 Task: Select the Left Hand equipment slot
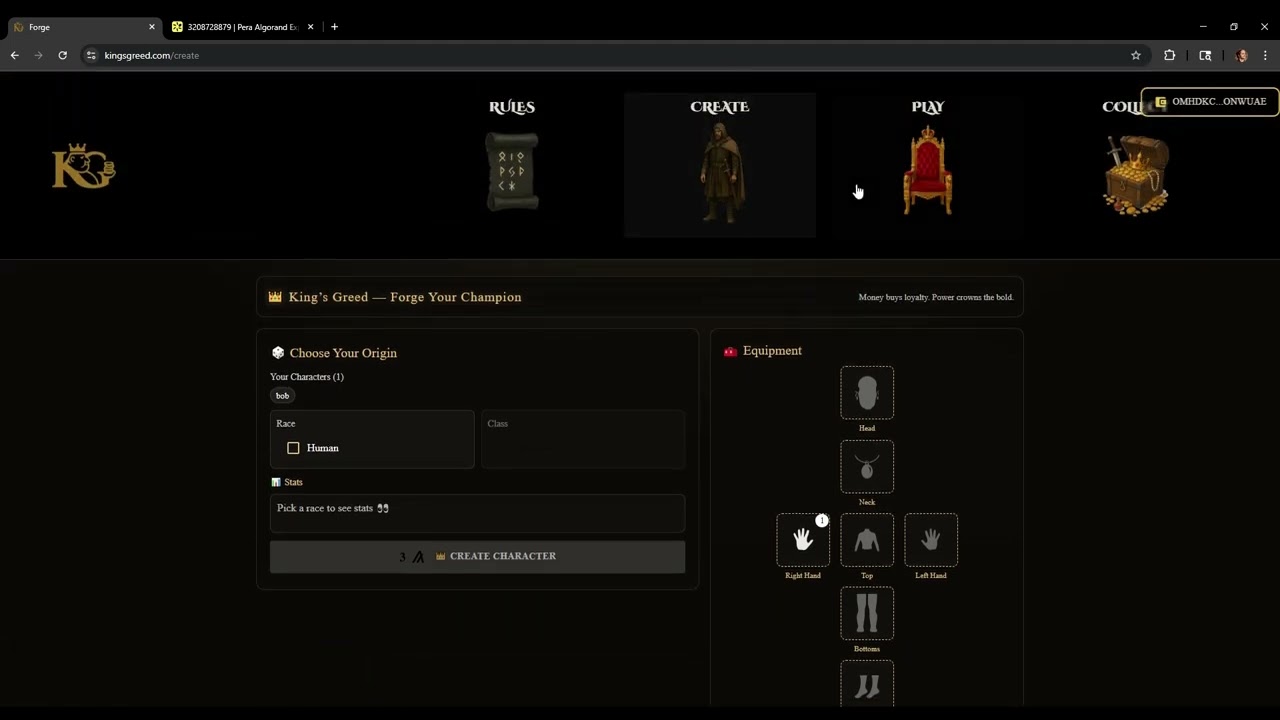click(x=931, y=540)
